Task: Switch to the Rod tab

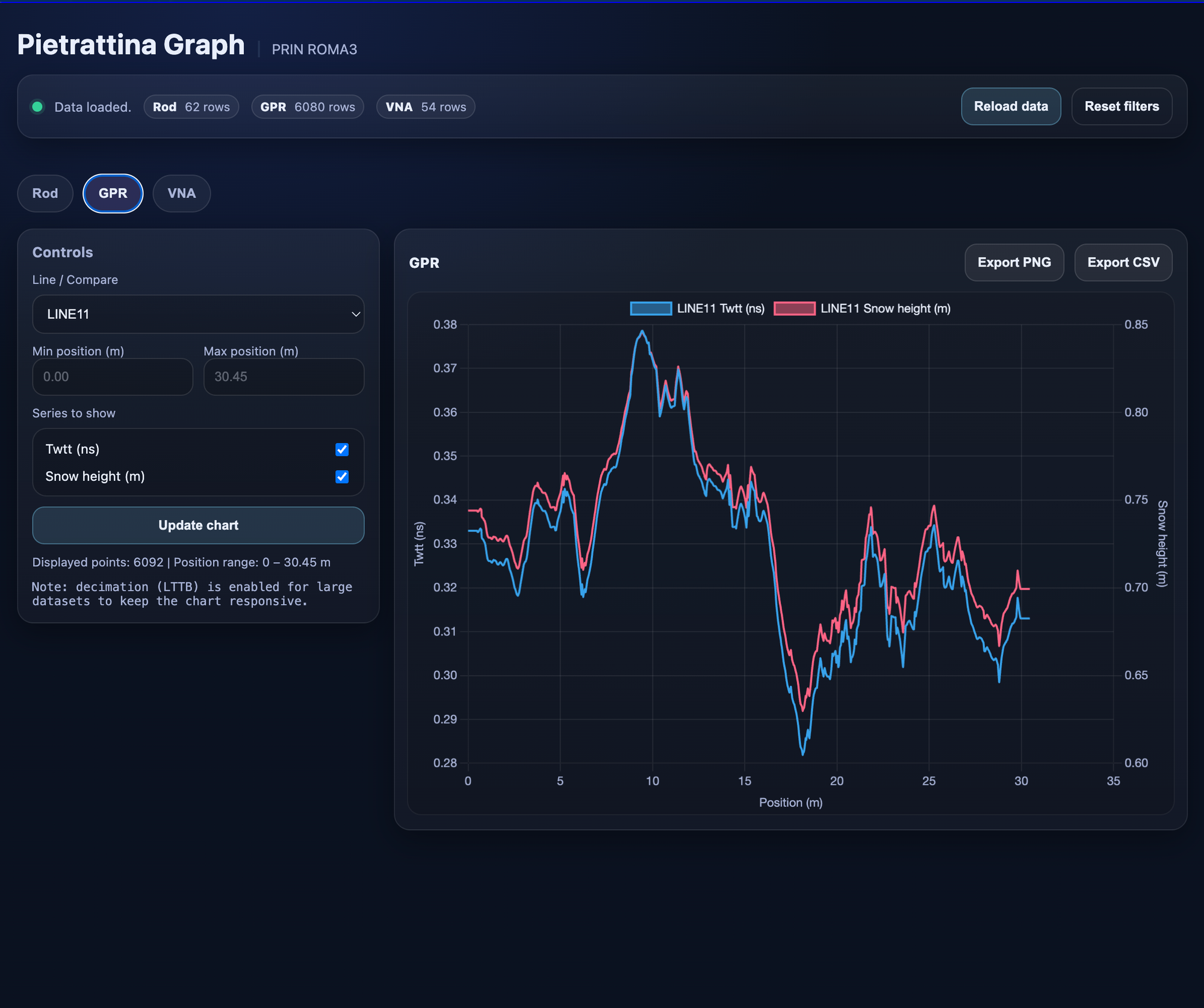Action: tap(45, 193)
